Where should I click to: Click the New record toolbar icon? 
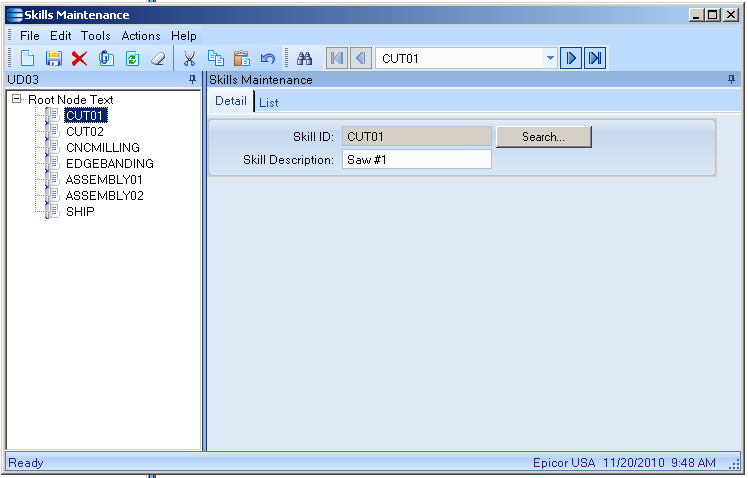pyautogui.click(x=28, y=58)
